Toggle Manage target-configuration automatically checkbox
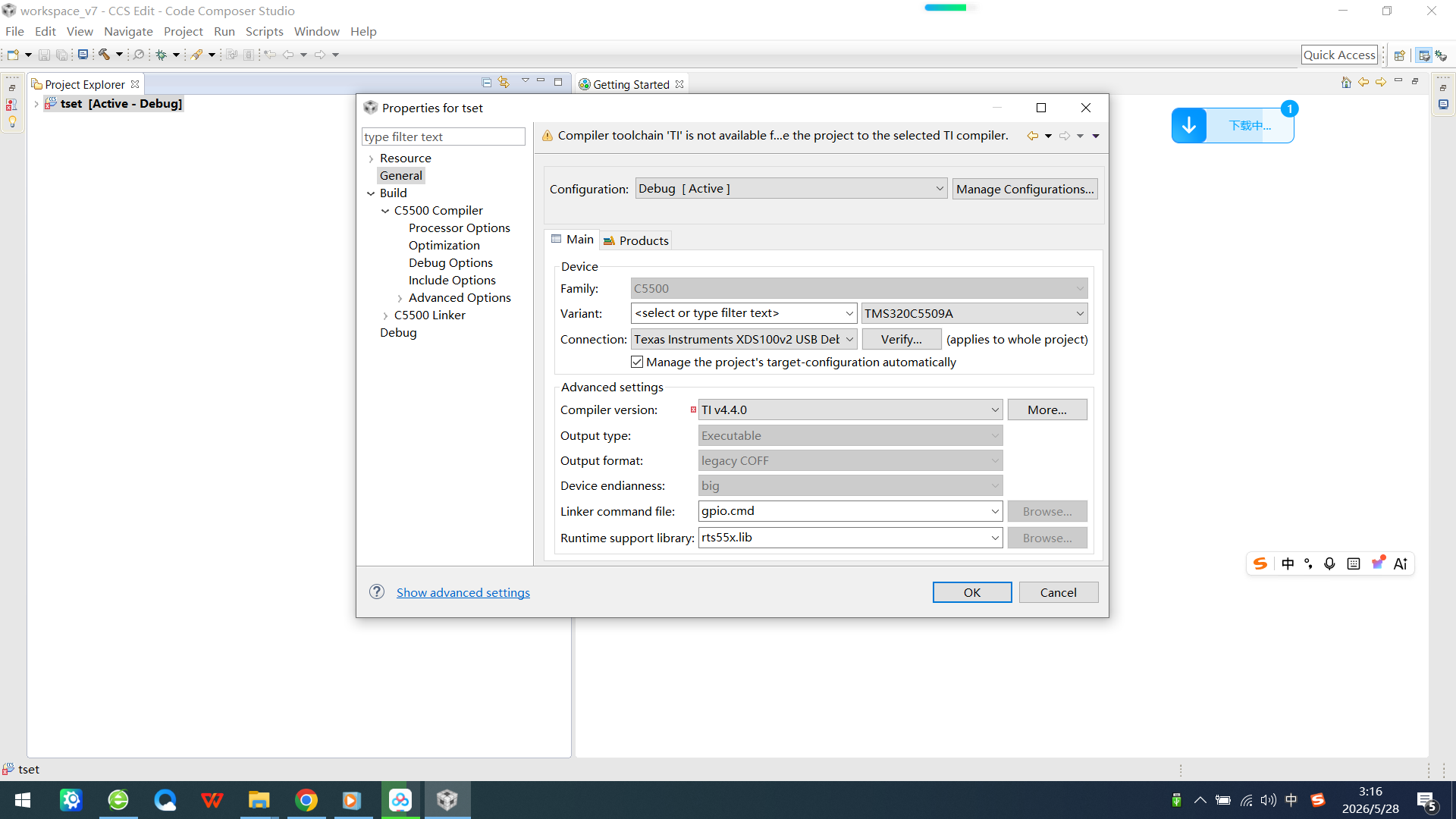 coord(637,362)
